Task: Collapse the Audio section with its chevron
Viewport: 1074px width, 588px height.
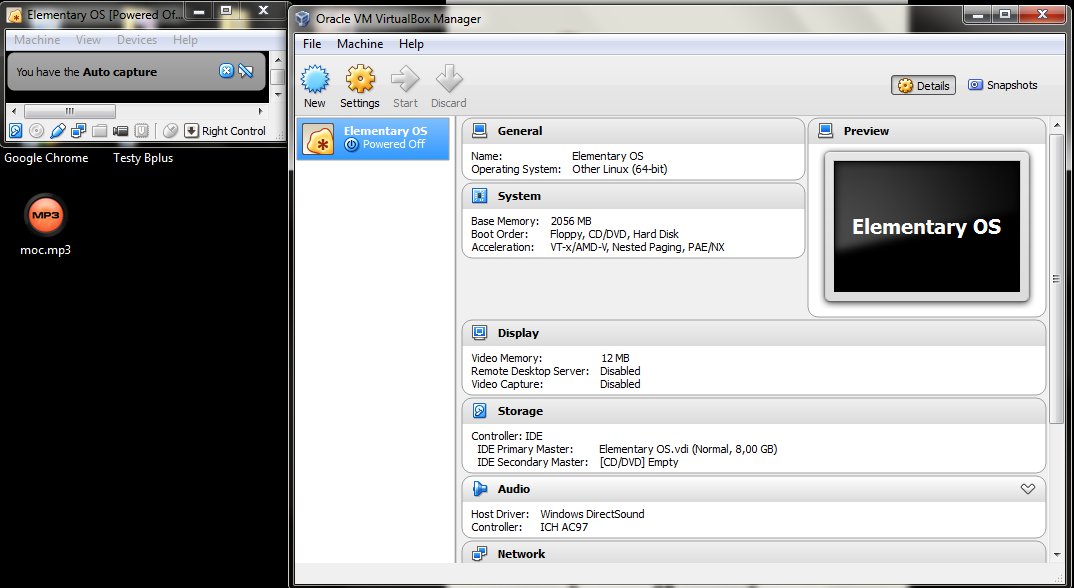Action: (x=1027, y=489)
